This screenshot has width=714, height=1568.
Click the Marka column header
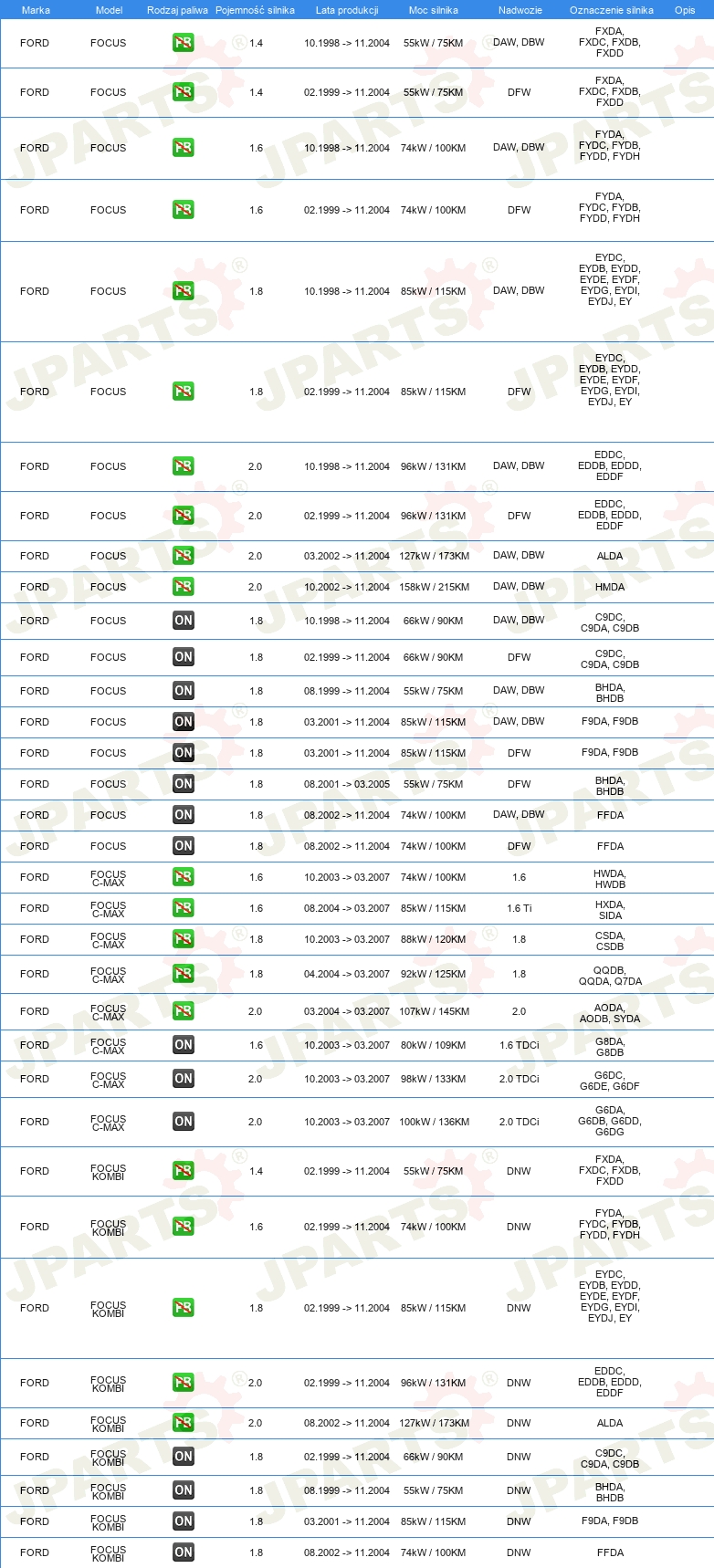36,10
